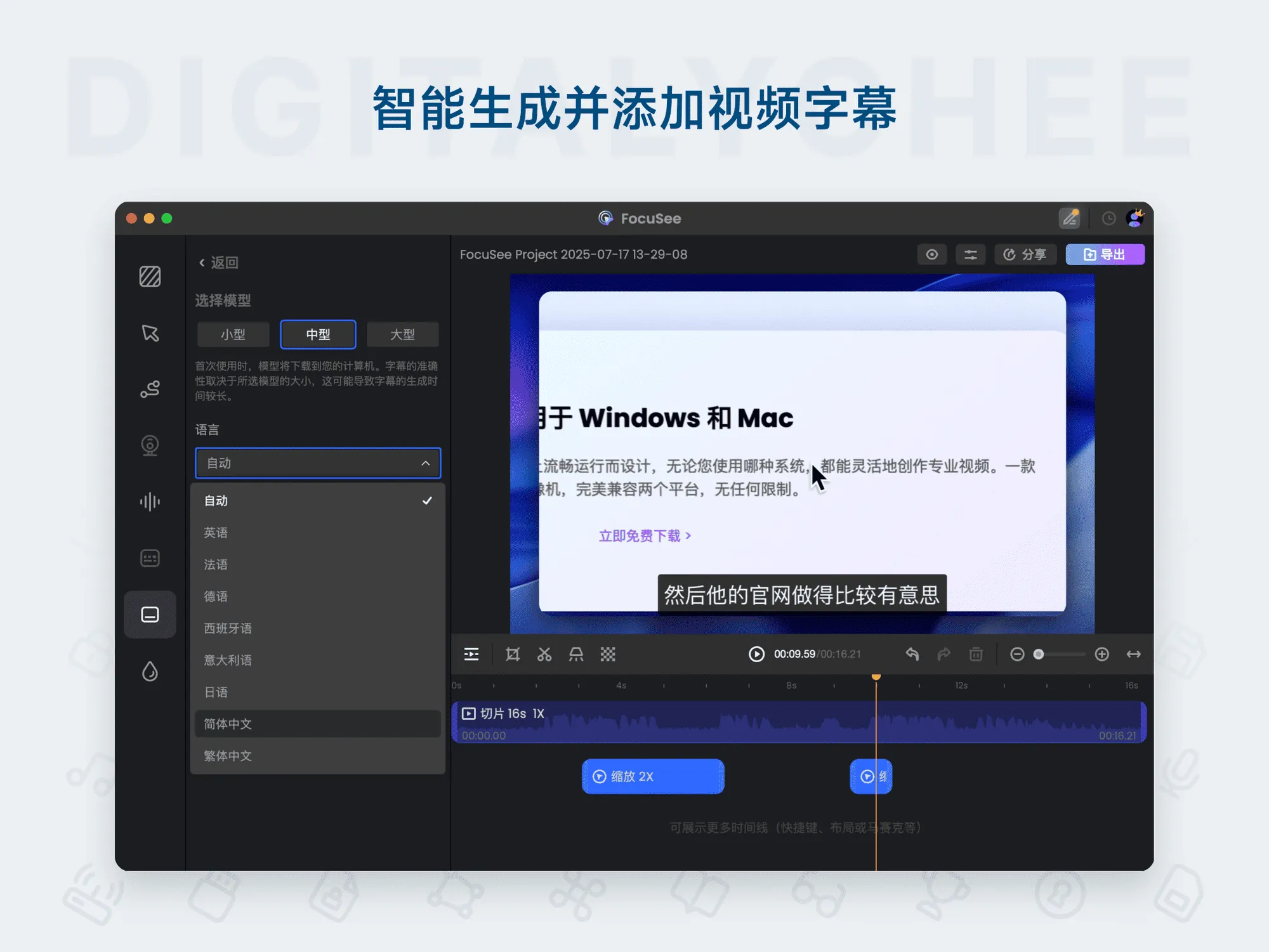Viewport: 1269px width, 952px height.
Task: Select the 小型 model size
Action: (x=233, y=334)
